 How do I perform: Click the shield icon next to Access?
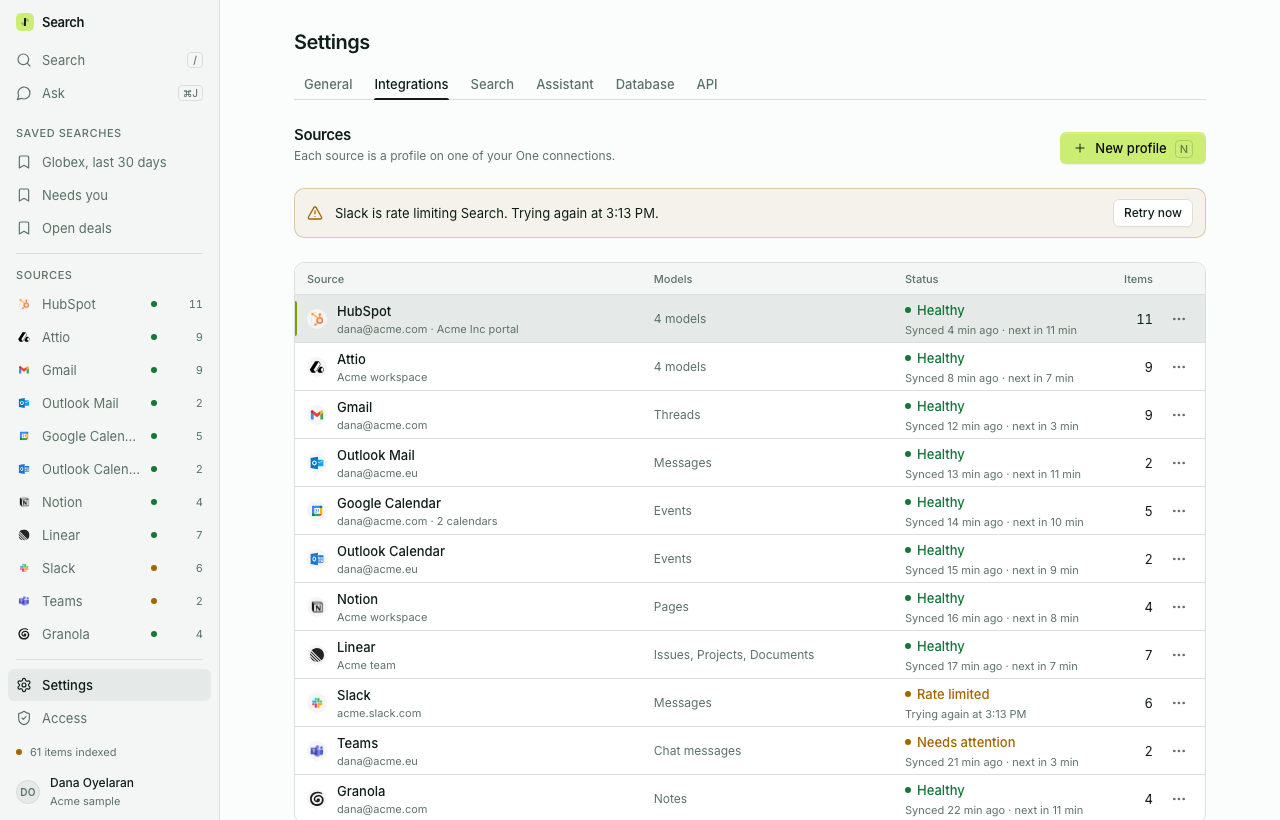coord(24,718)
